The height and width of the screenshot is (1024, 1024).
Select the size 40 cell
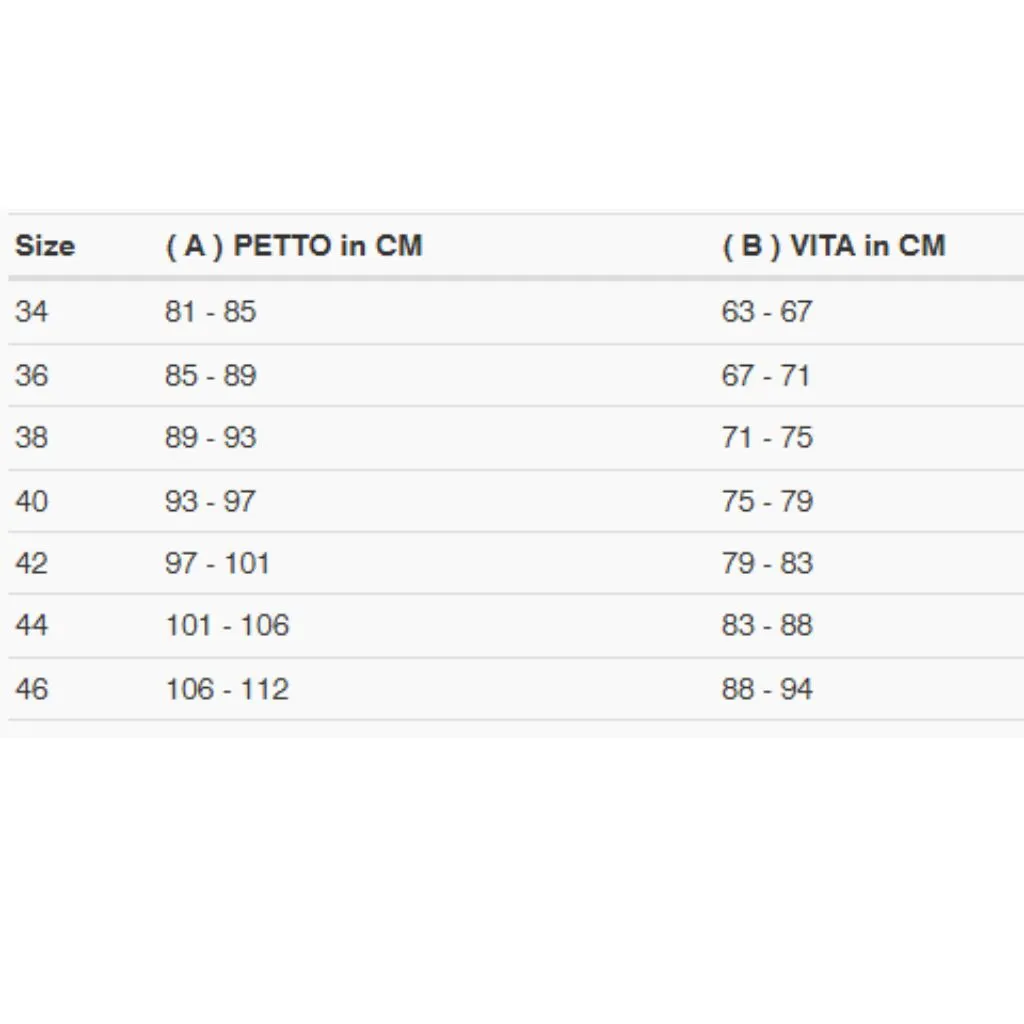click(31, 501)
